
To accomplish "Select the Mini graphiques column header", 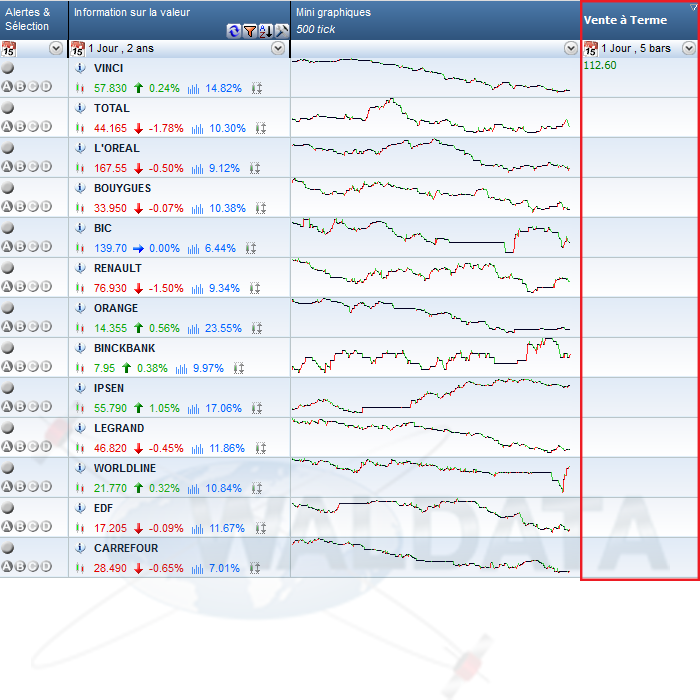I will point(435,20).
